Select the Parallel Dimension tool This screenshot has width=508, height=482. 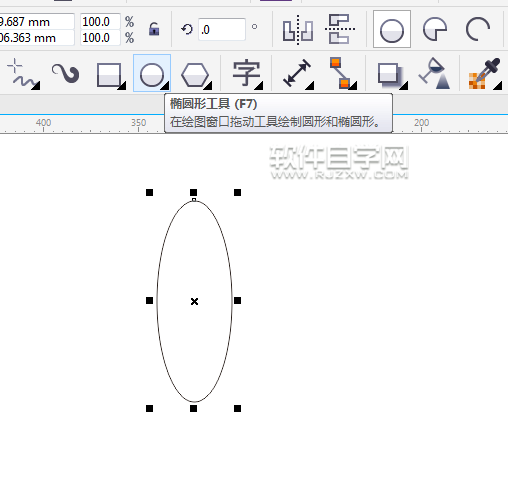pyautogui.click(x=297, y=73)
